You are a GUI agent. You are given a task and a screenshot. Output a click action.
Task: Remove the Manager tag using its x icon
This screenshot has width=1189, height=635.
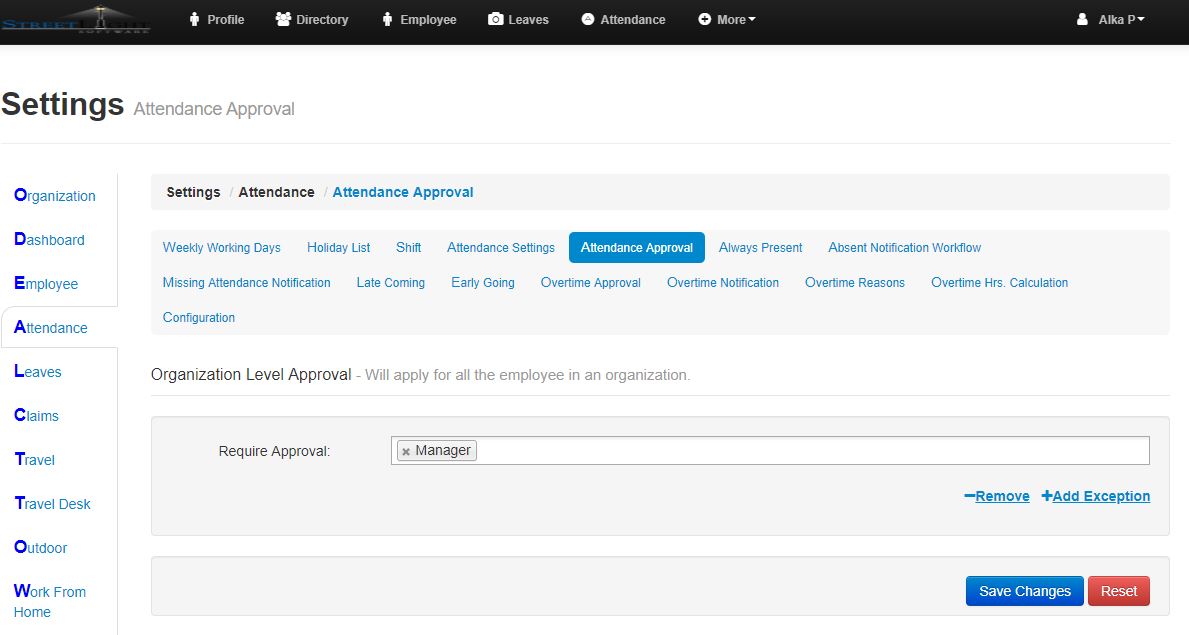point(406,452)
